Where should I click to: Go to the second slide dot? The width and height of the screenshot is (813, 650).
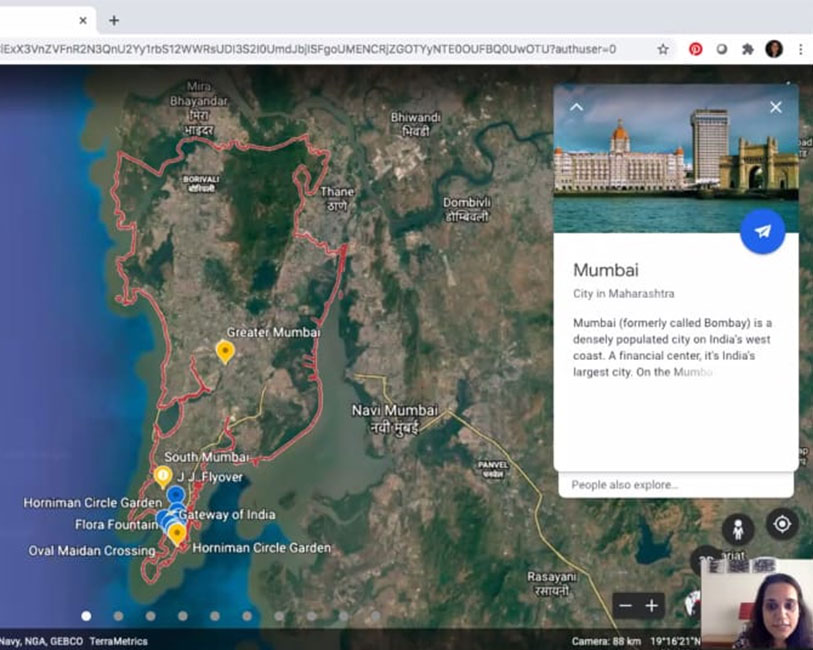pyautogui.click(x=118, y=616)
